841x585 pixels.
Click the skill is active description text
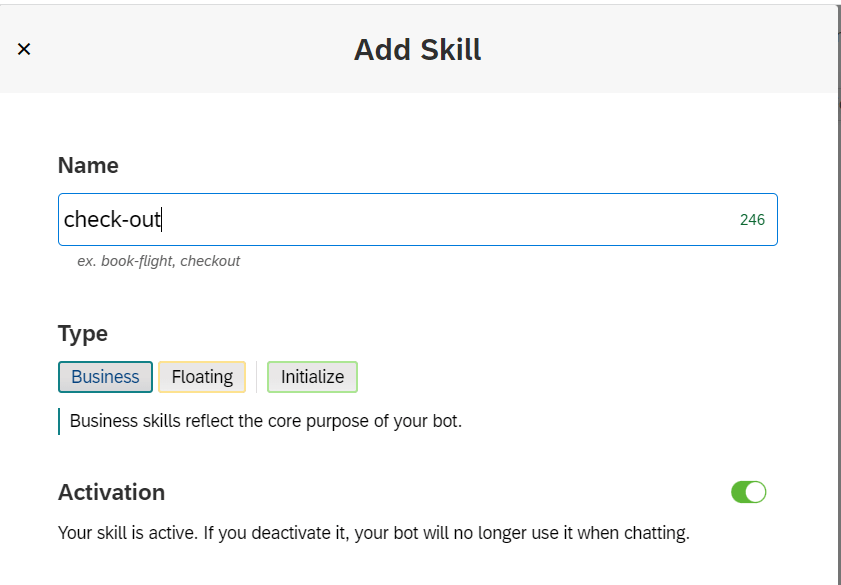[374, 533]
